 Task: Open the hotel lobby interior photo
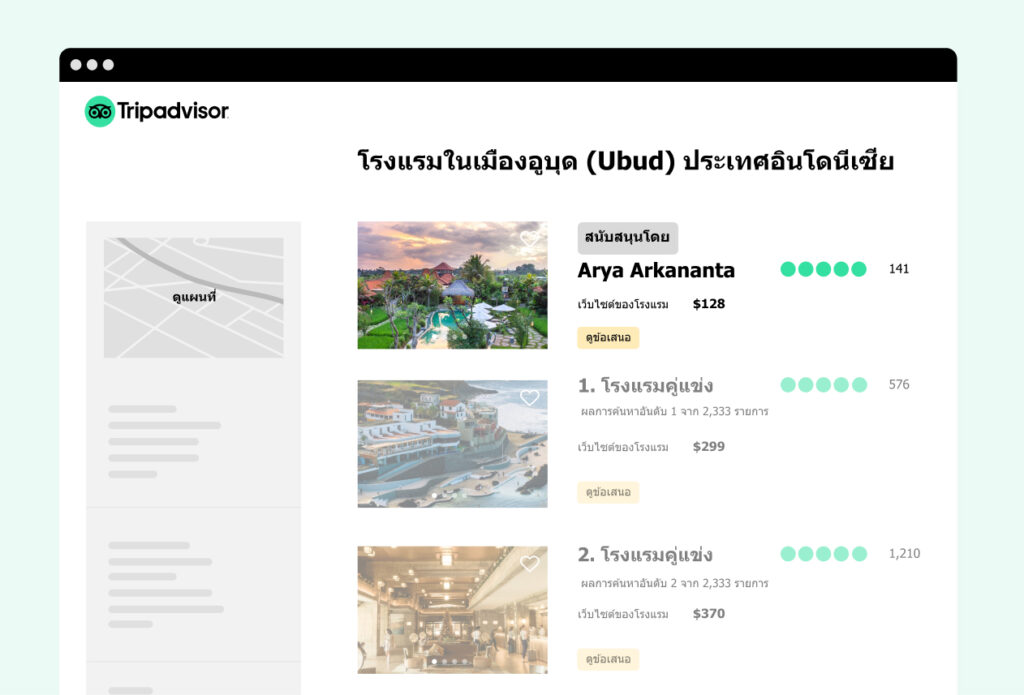pos(453,609)
